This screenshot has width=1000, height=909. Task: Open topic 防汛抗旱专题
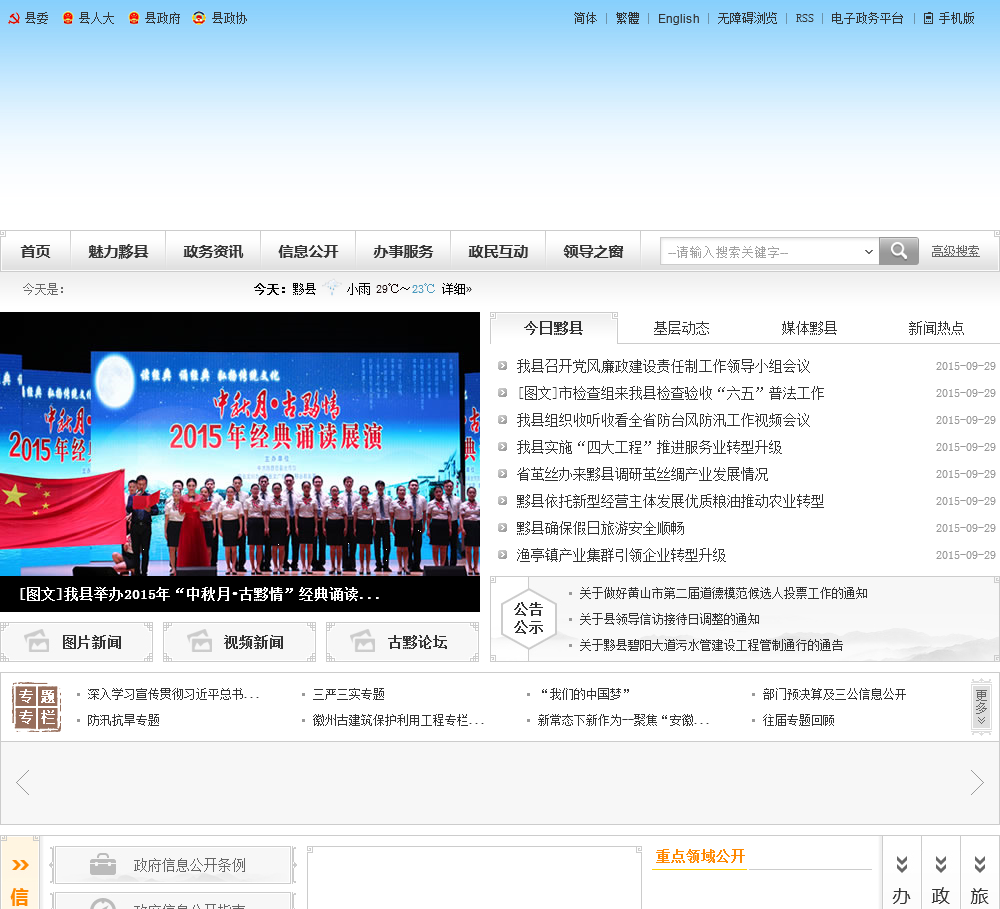(x=124, y=720)
